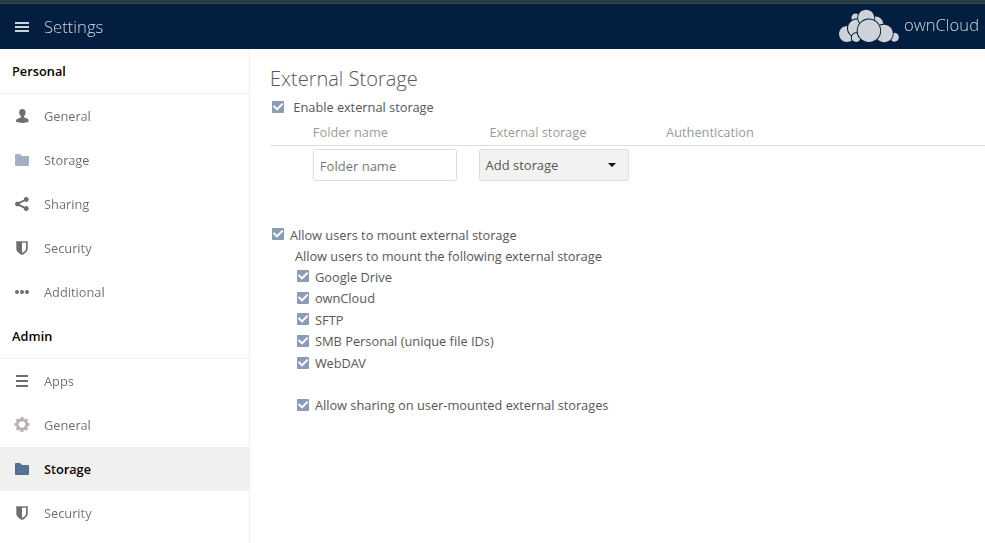
Task: Click the Personal Security shield icon
Action: 22,248
